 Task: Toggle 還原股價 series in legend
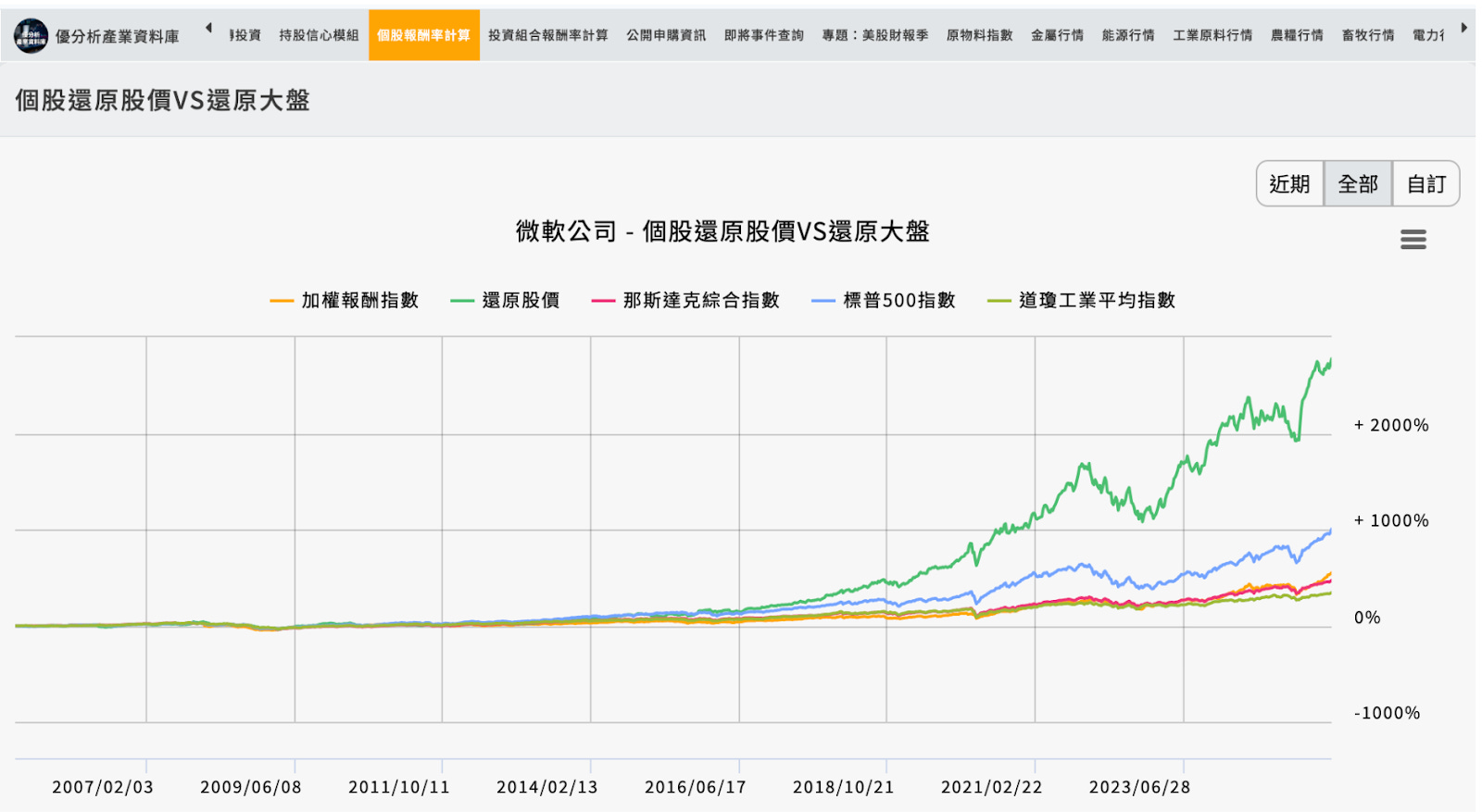coord(506,300)
